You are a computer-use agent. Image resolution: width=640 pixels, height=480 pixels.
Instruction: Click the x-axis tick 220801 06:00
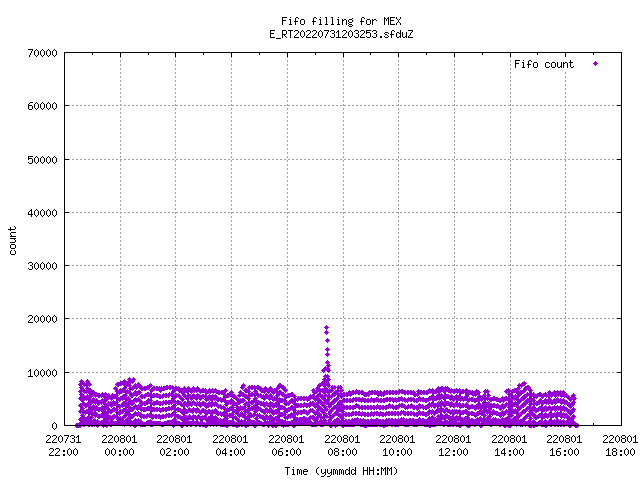tap(286, 446)
